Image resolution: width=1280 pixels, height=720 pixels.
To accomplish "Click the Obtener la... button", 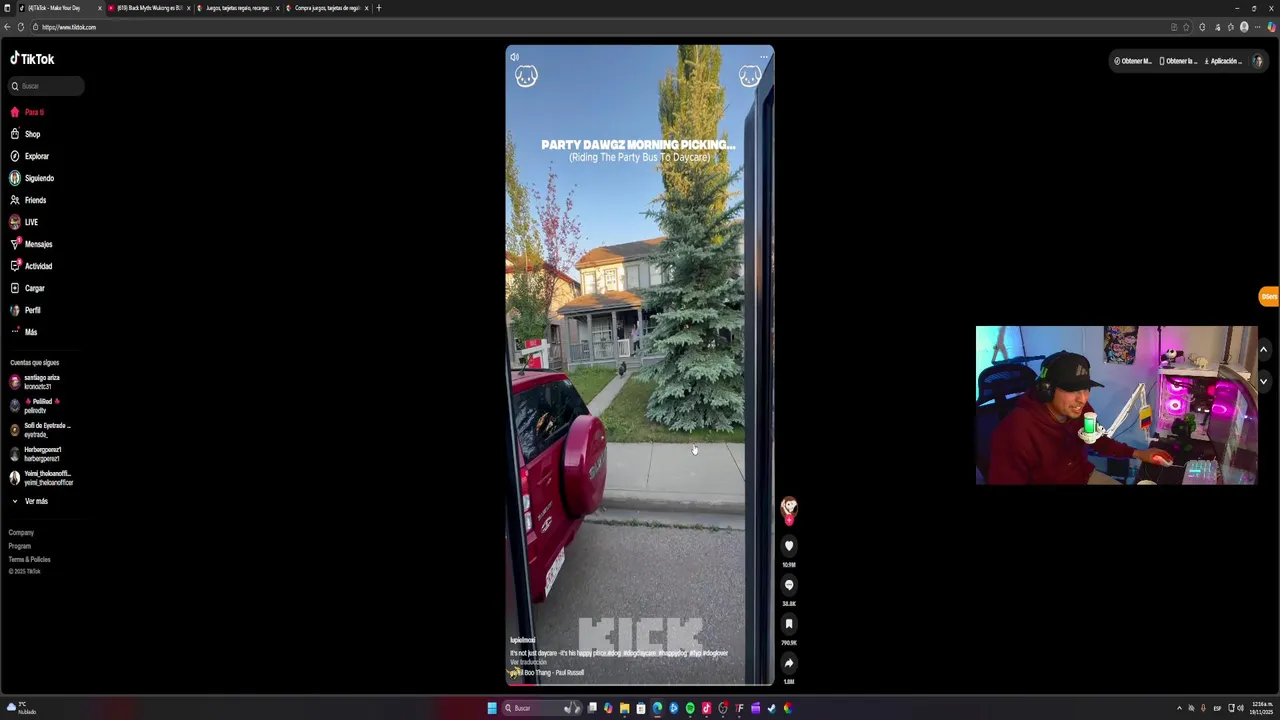I will (1178, 61).
